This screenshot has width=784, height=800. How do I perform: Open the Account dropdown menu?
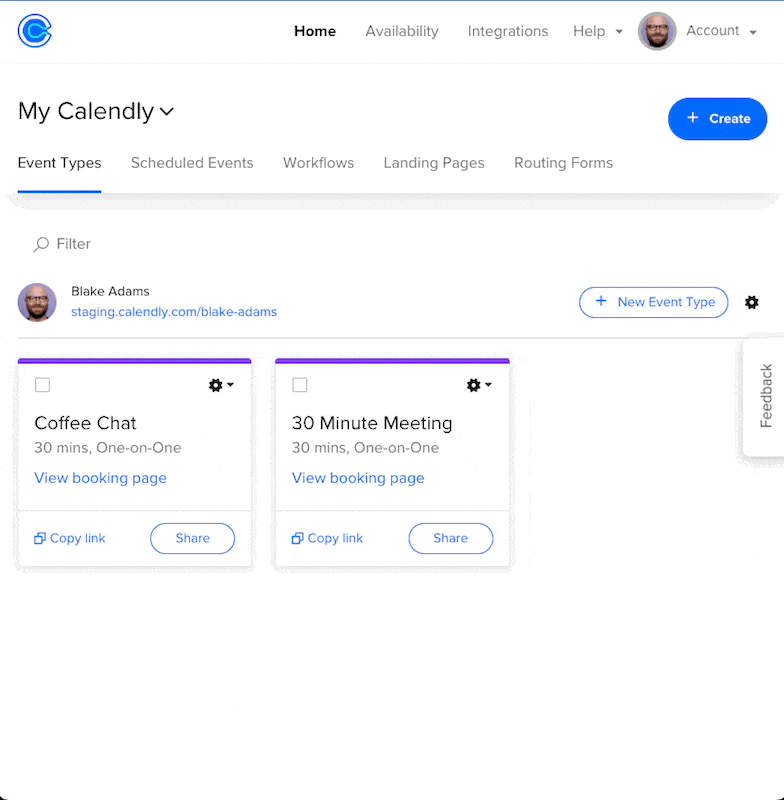click(x=721, y=31)
